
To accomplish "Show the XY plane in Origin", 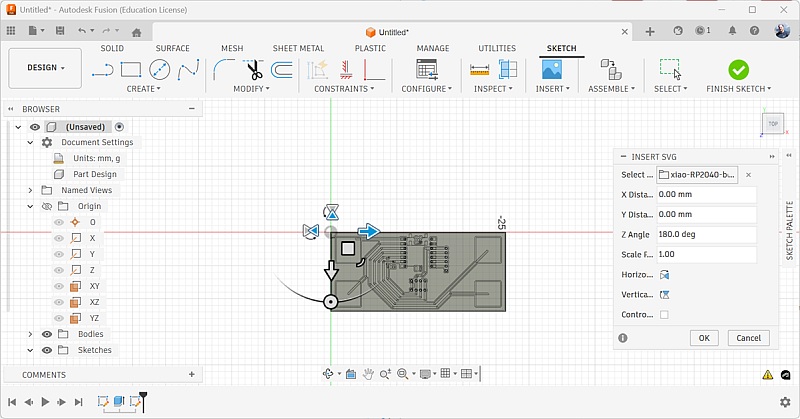I will [59, 286].
